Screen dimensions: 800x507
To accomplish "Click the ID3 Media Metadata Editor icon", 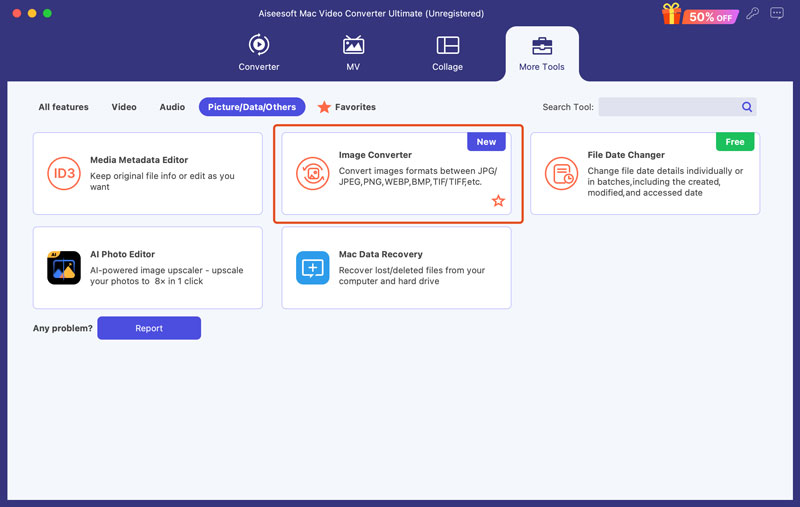I will [x=64, y=173].
